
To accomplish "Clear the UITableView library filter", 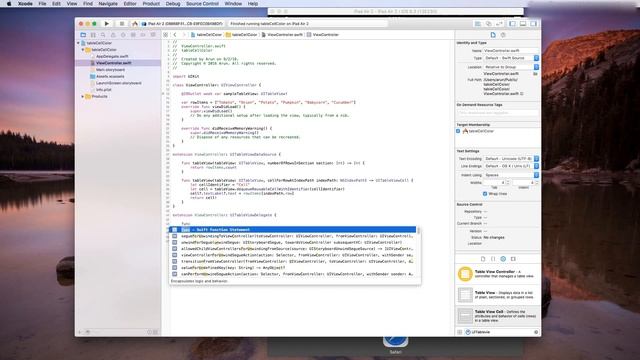I will pos(536,332).
